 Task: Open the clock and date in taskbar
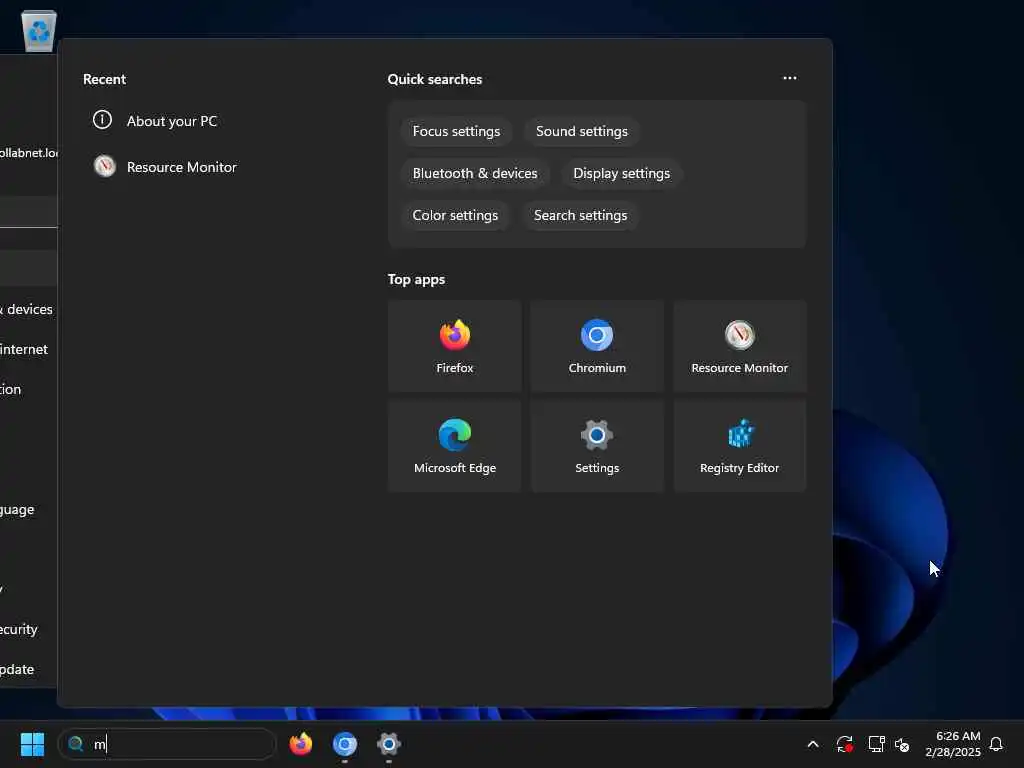click(x=953, y=744)
